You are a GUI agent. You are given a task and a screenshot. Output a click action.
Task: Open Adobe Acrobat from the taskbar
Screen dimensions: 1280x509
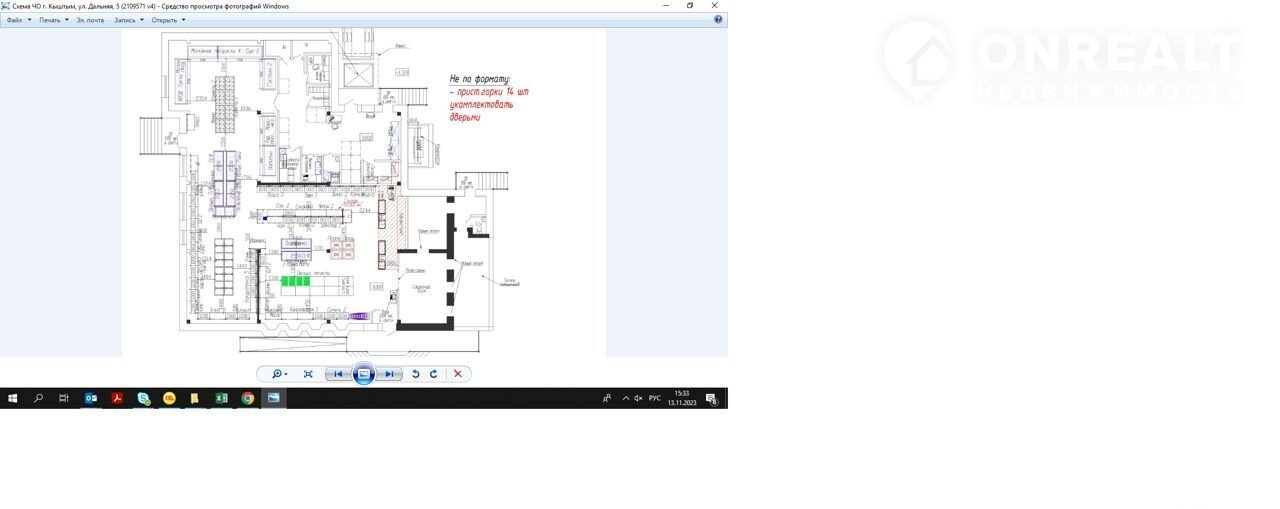tap(117, 398)
